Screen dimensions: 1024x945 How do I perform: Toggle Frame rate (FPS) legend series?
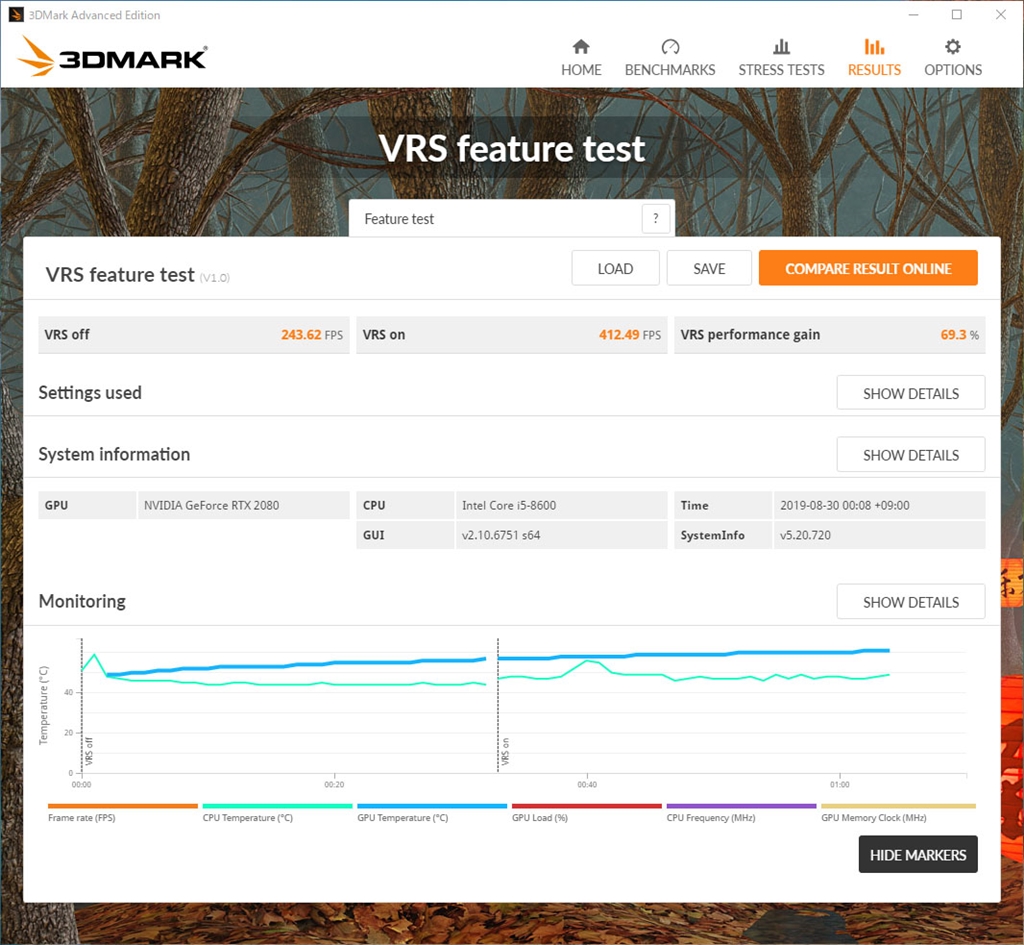(122, 813)
